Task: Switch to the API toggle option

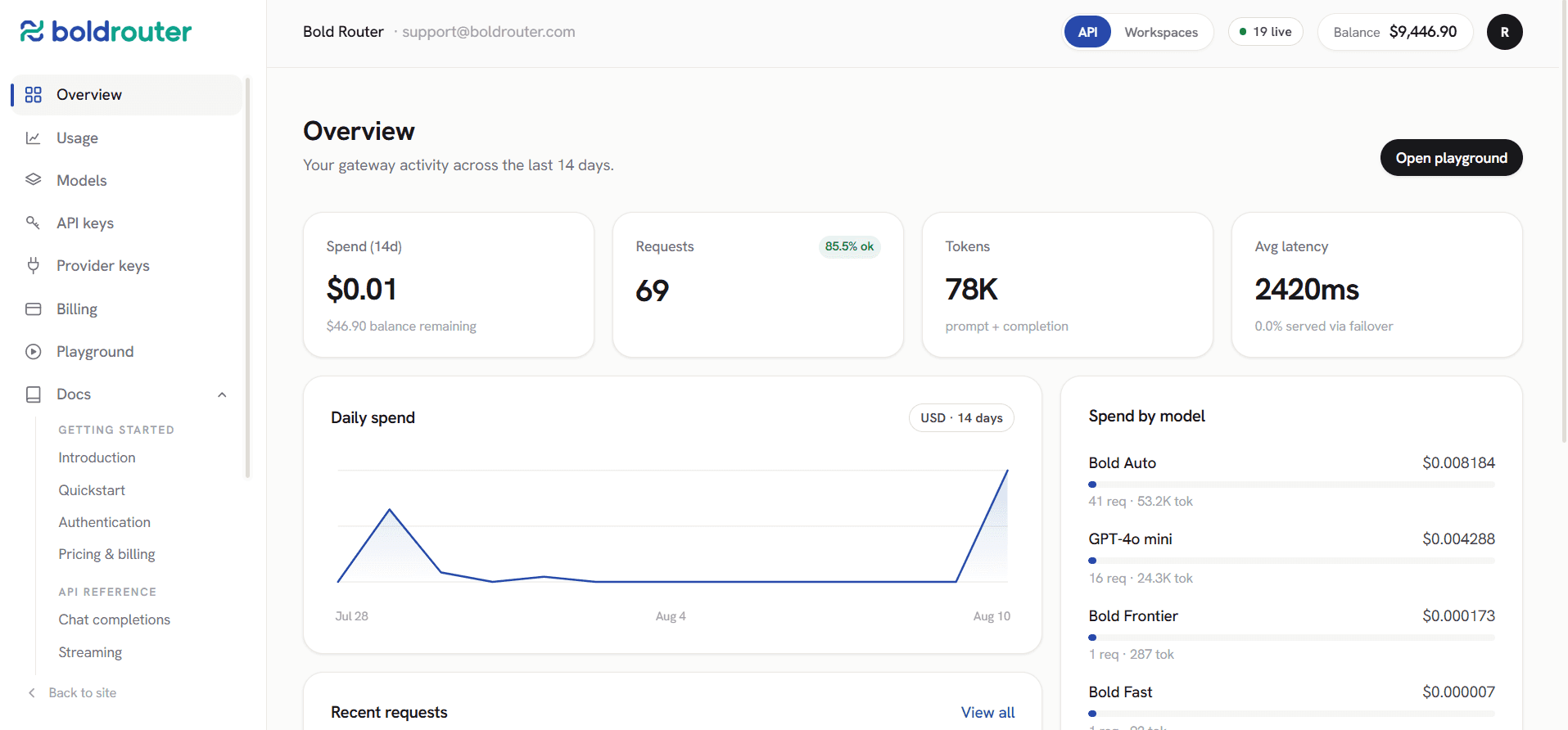Action: click(x=1087, y=32)
